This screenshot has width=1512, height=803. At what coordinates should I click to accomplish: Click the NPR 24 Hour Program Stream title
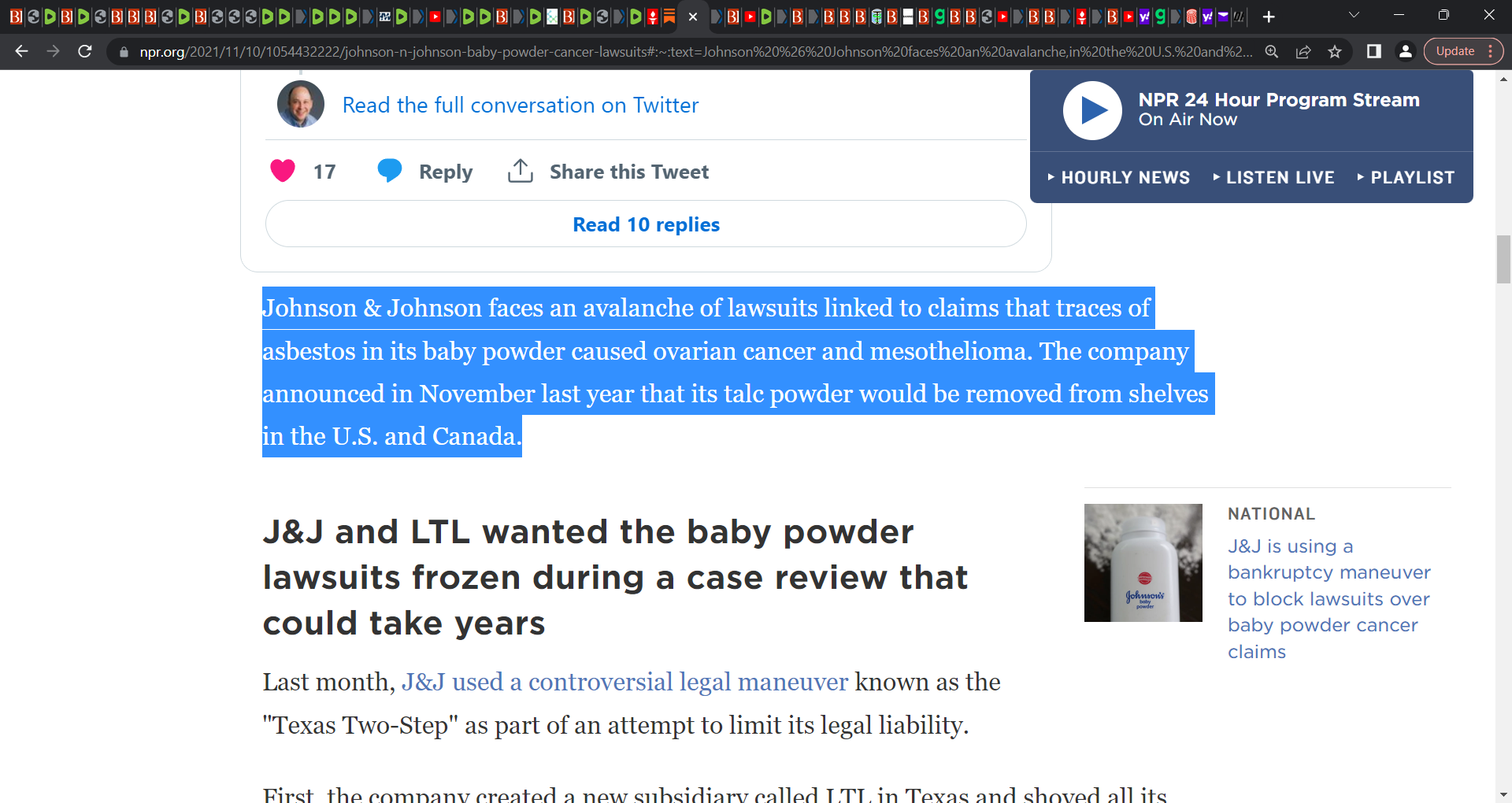pos(1279,100)
